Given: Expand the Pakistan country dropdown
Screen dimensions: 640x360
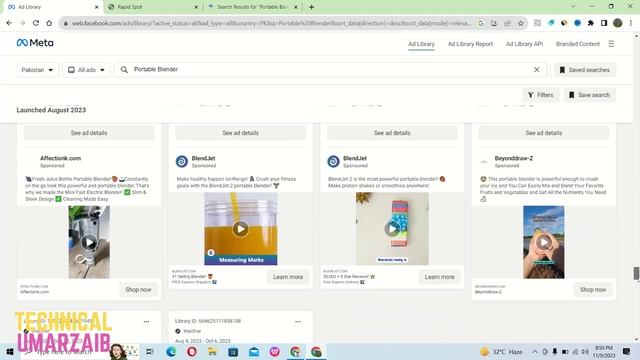Looking at the screenshot, I should point(37,70).
